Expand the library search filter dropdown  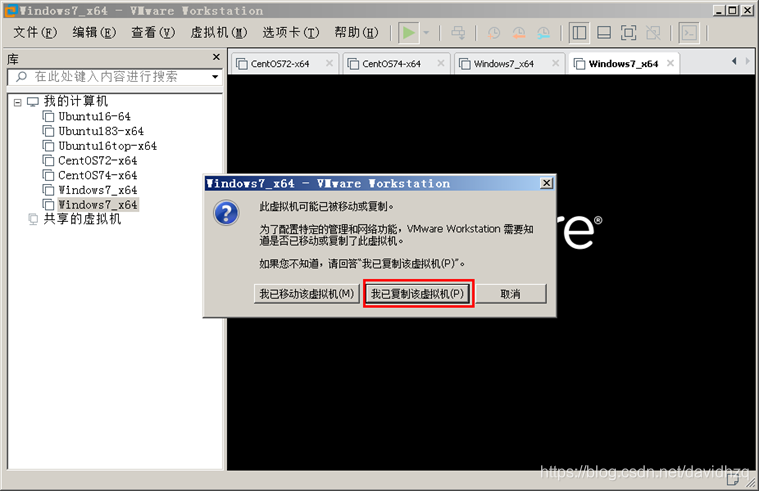click(215, 77)
